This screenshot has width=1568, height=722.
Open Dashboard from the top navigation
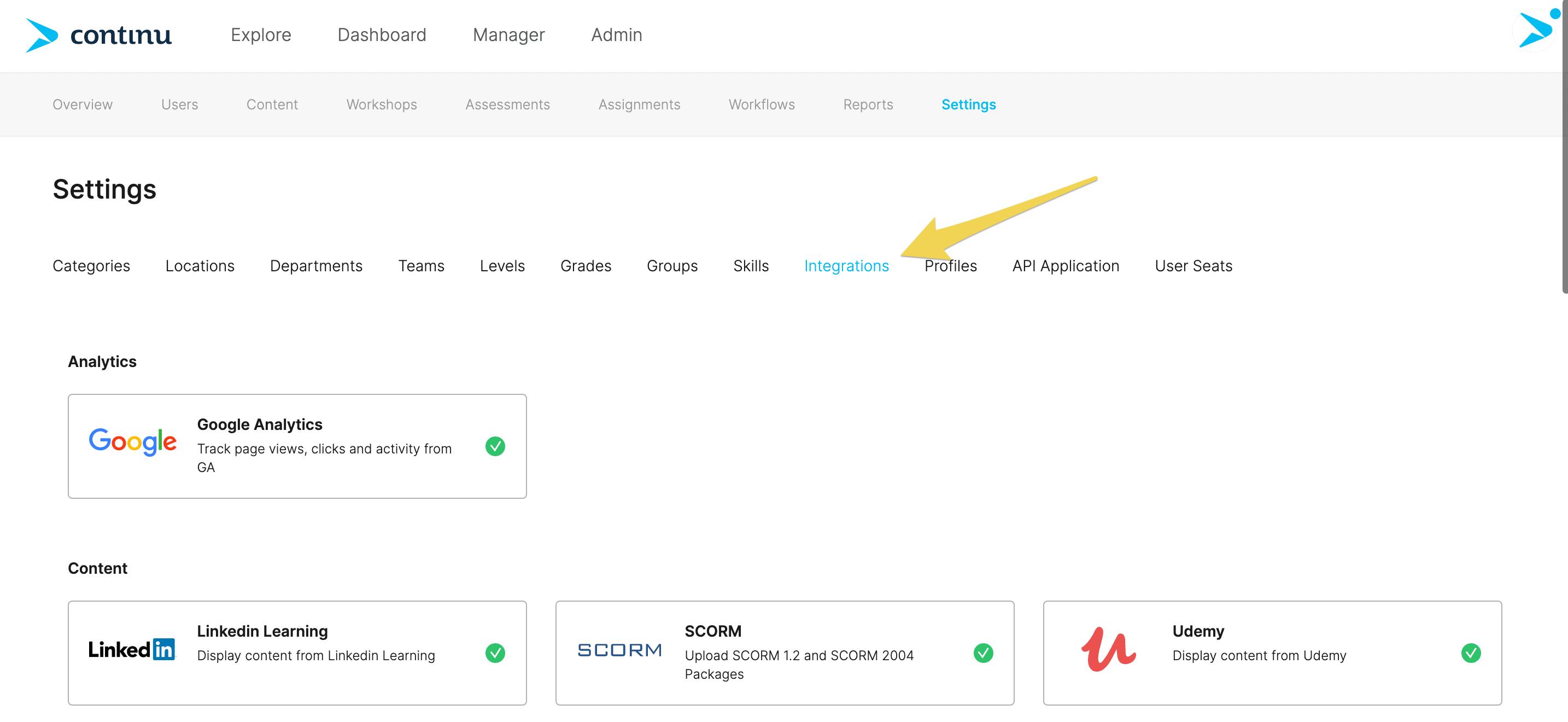pos(382,36)
